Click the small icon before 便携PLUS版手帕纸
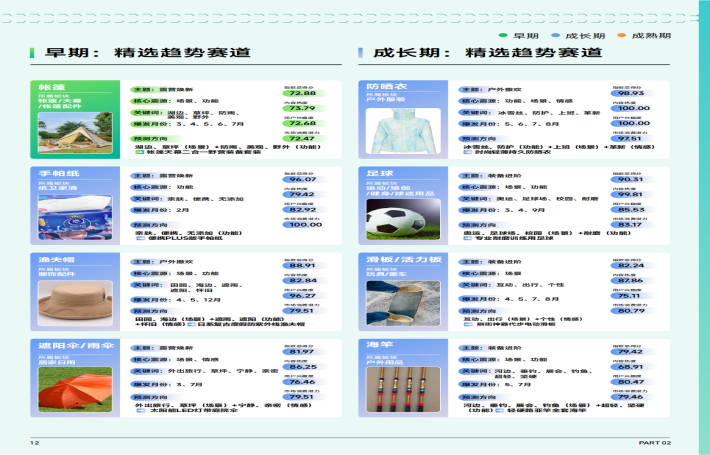Viewport: 710px width, 455px height. click(x=139, y=237)
